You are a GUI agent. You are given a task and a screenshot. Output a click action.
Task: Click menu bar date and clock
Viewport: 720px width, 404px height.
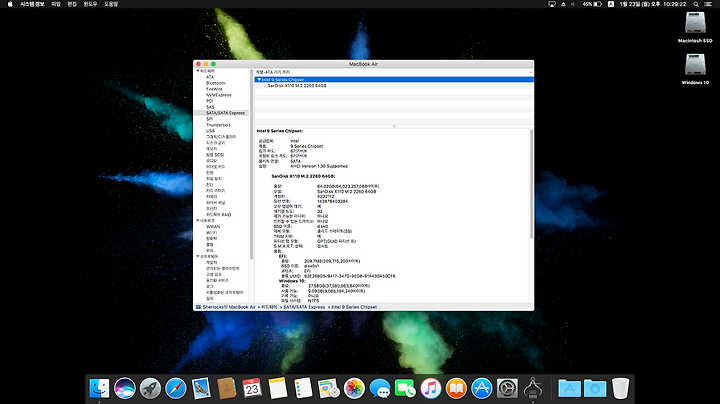click(653, 4)
